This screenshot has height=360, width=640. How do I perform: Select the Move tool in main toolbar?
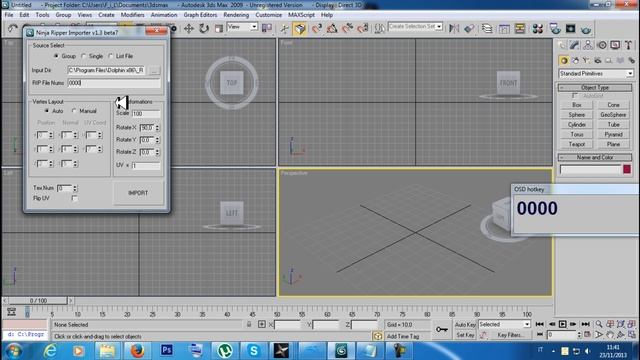pos(189,28)
